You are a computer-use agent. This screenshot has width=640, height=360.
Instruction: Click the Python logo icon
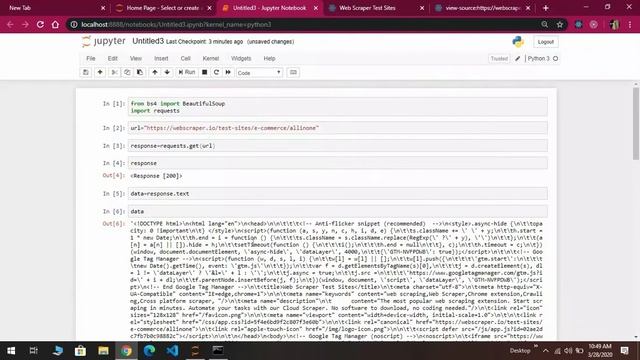click(x=518, y=42)
